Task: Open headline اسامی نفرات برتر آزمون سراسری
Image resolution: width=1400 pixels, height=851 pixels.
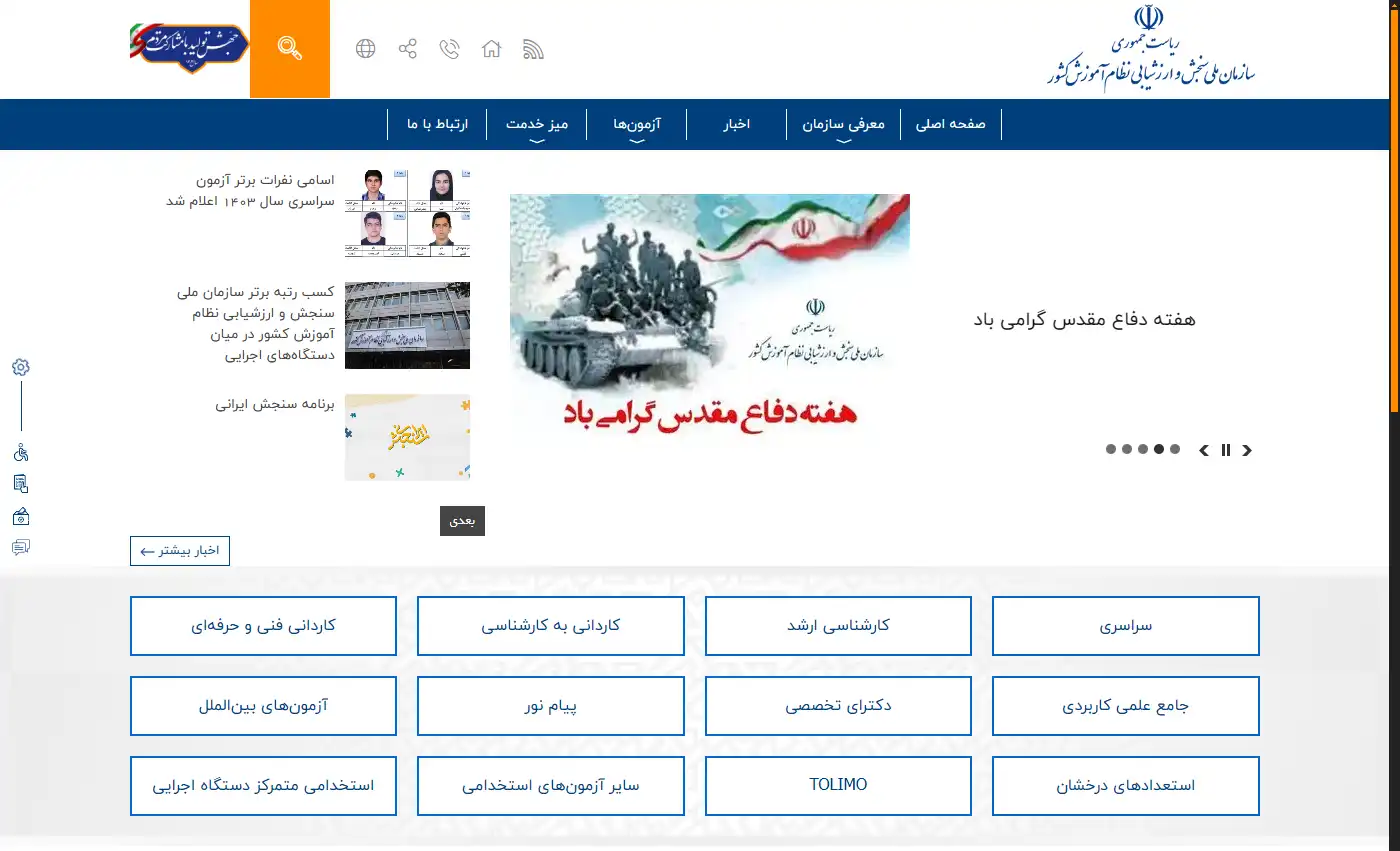Action: 249,191
